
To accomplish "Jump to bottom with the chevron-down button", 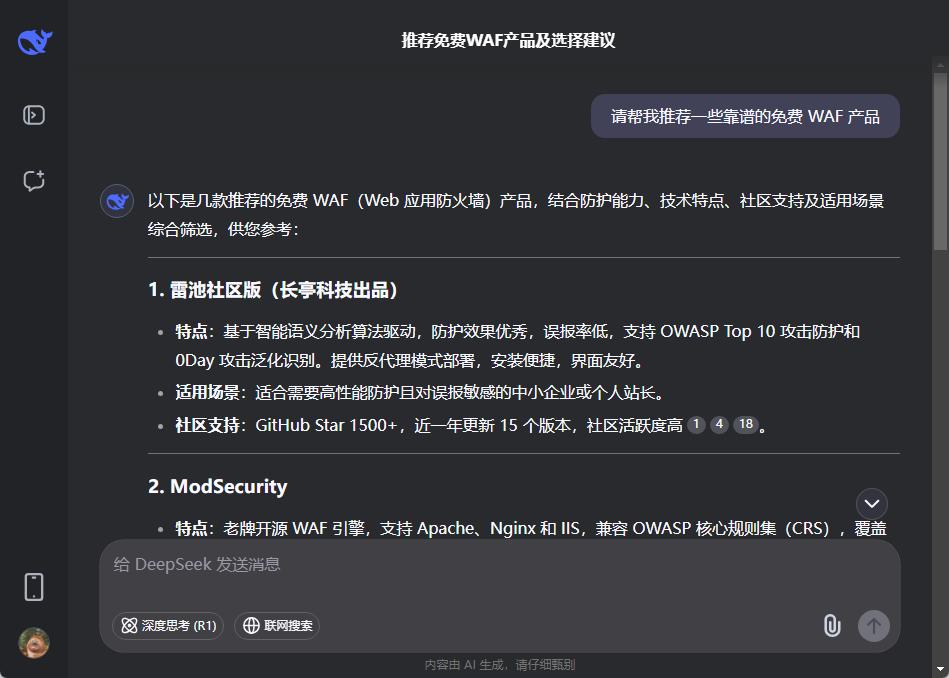I will (872, 504).
